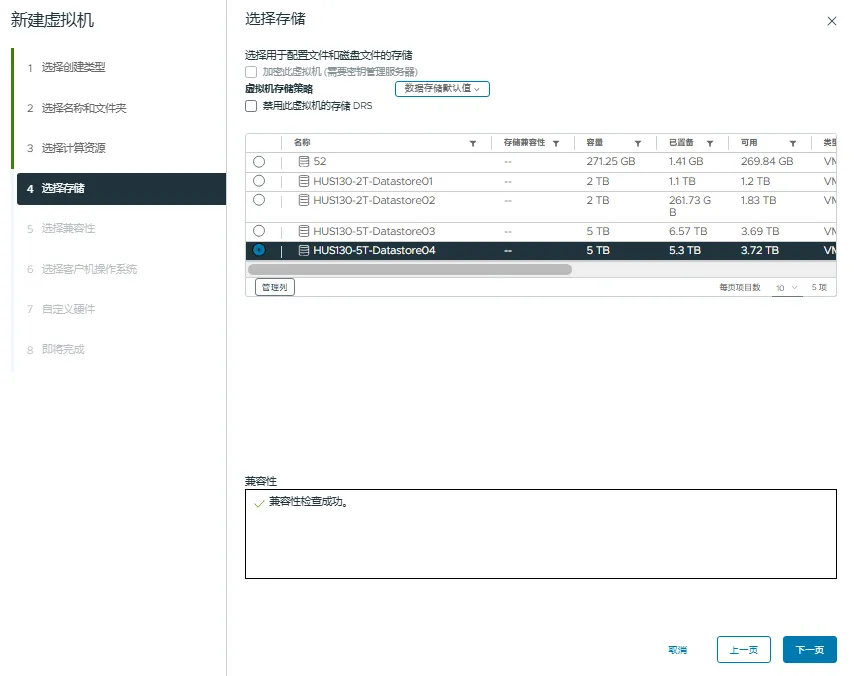Open the 已置备 column filter

pyautogui.click(x=710, y=143)
